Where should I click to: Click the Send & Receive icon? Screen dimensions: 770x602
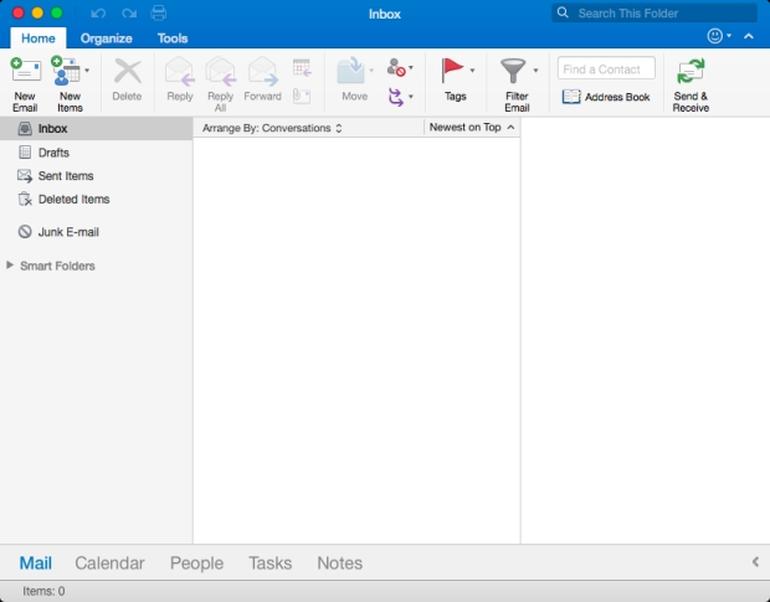[690, 72]
